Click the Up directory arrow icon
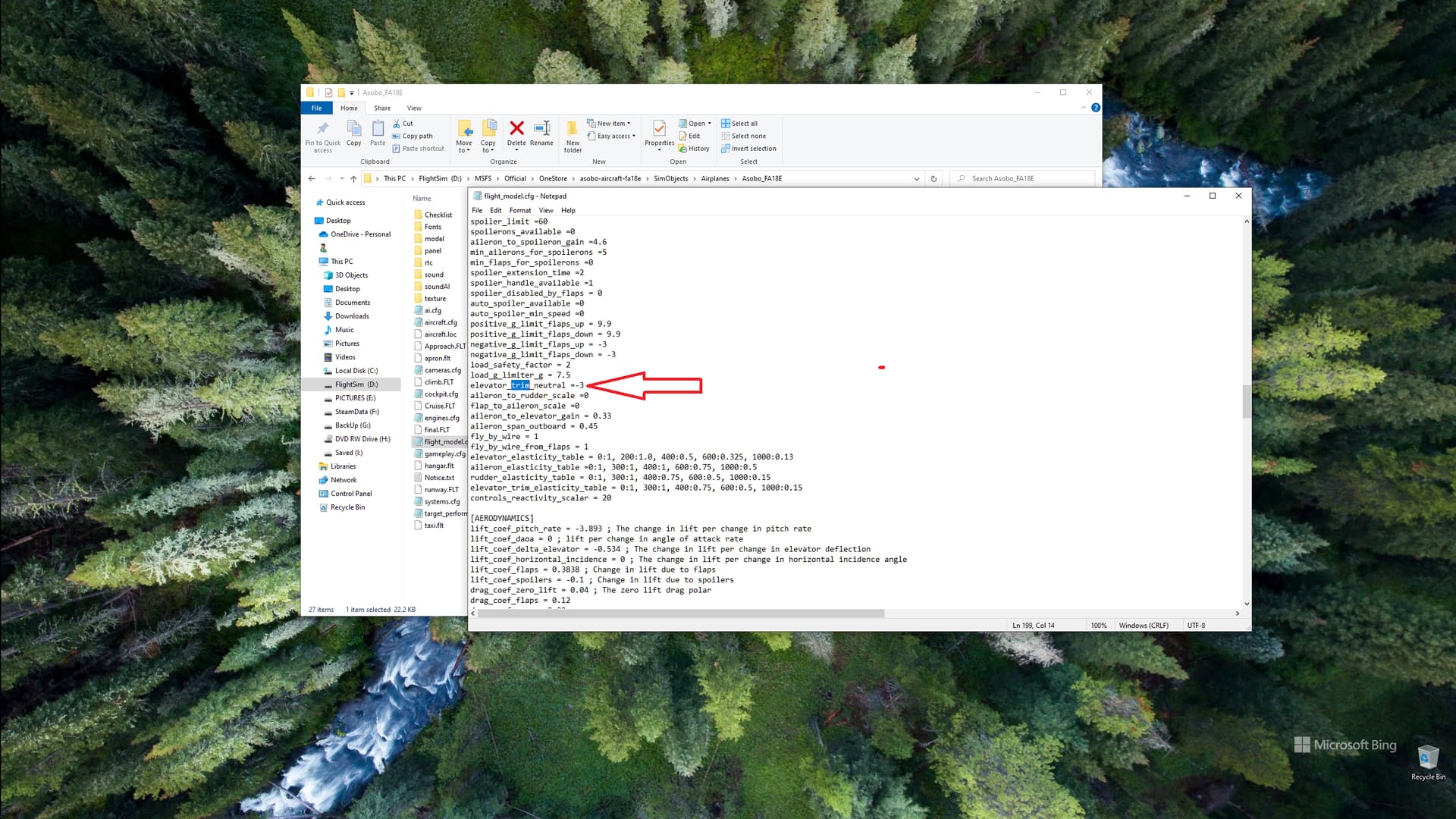 click(x=353, y=179)
